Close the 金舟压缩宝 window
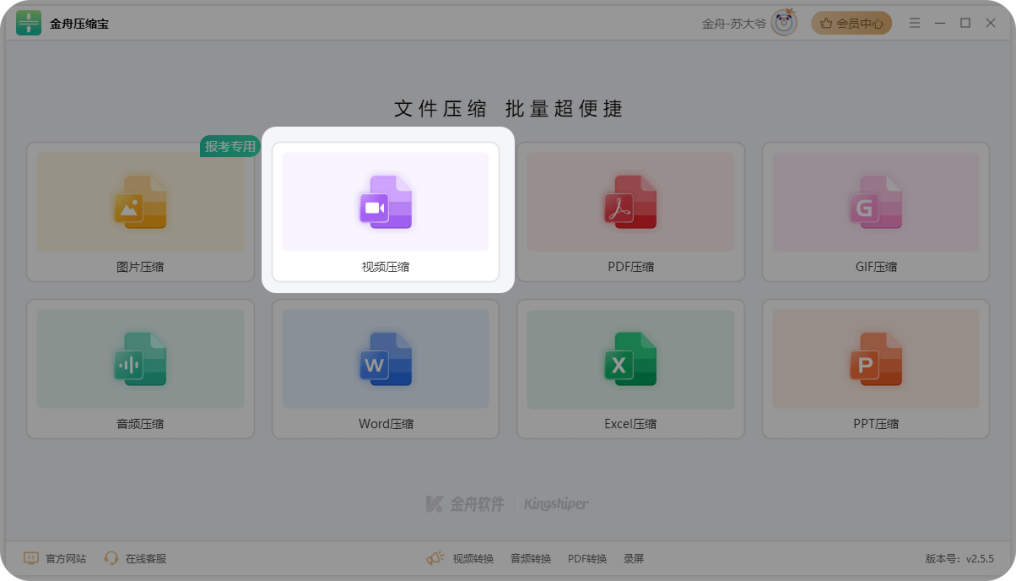 [x=990, y=23]
